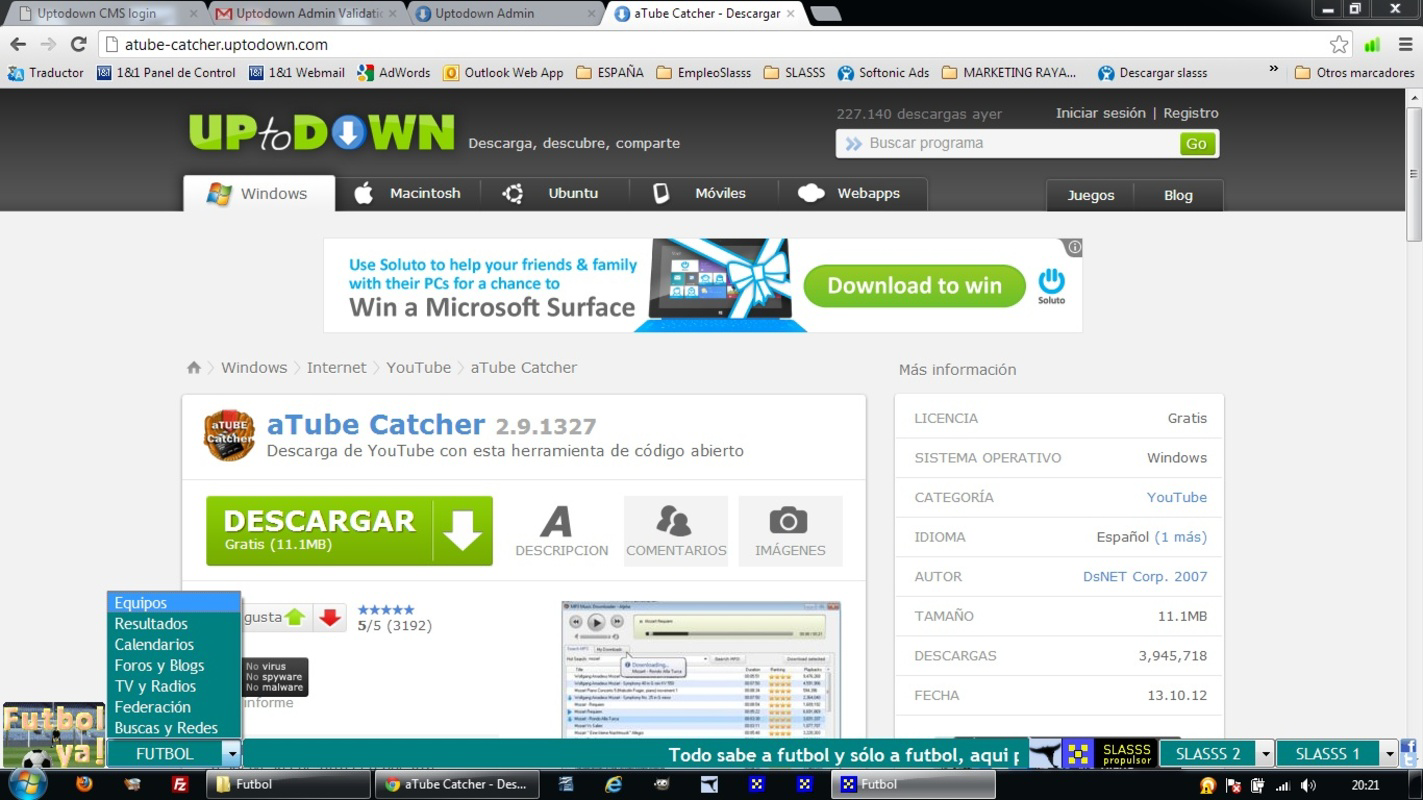Click the red thumbs-down vote arrow

click(330, 617)
